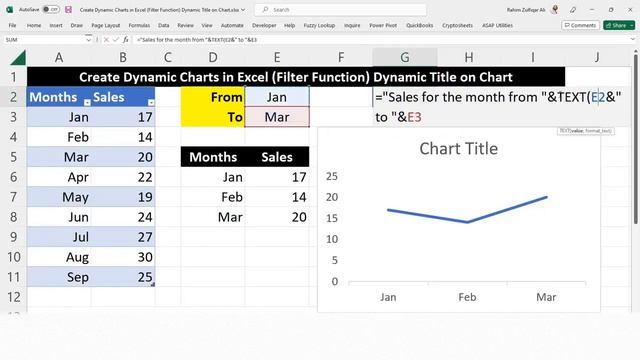The height and width of the screenshot is (360, 640).
Task: Select column A header
Action: 59,58
